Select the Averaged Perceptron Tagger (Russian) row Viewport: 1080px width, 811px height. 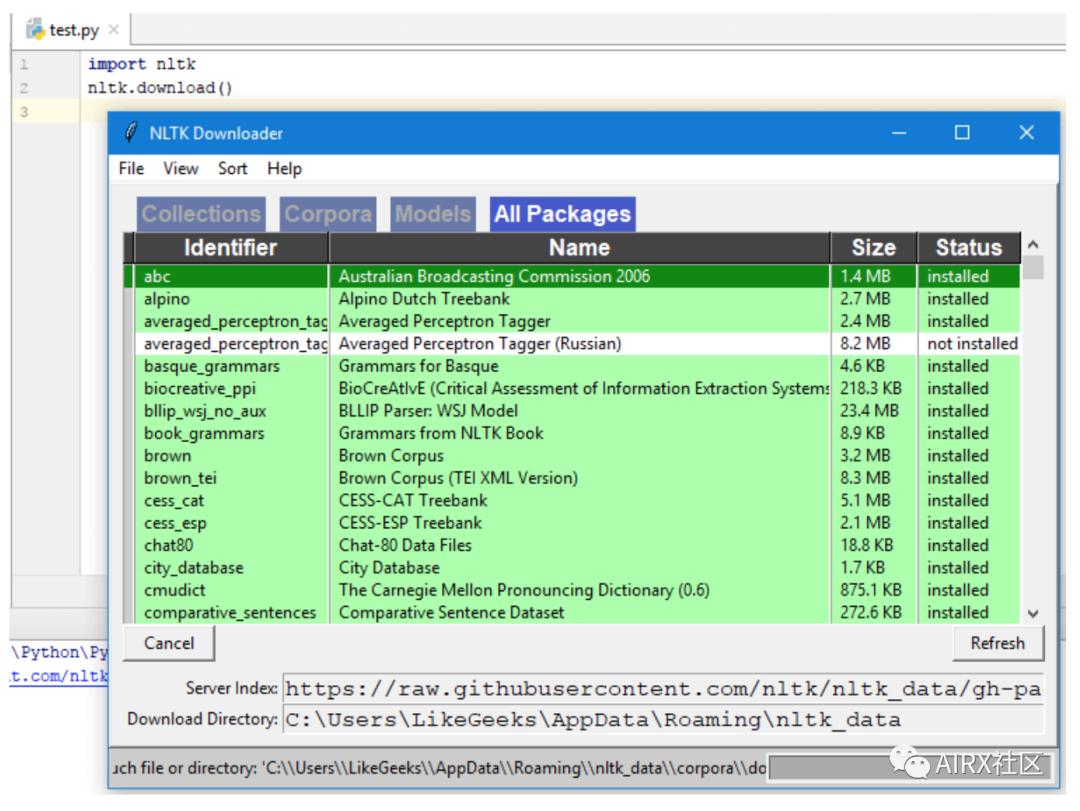click(480, 344)
